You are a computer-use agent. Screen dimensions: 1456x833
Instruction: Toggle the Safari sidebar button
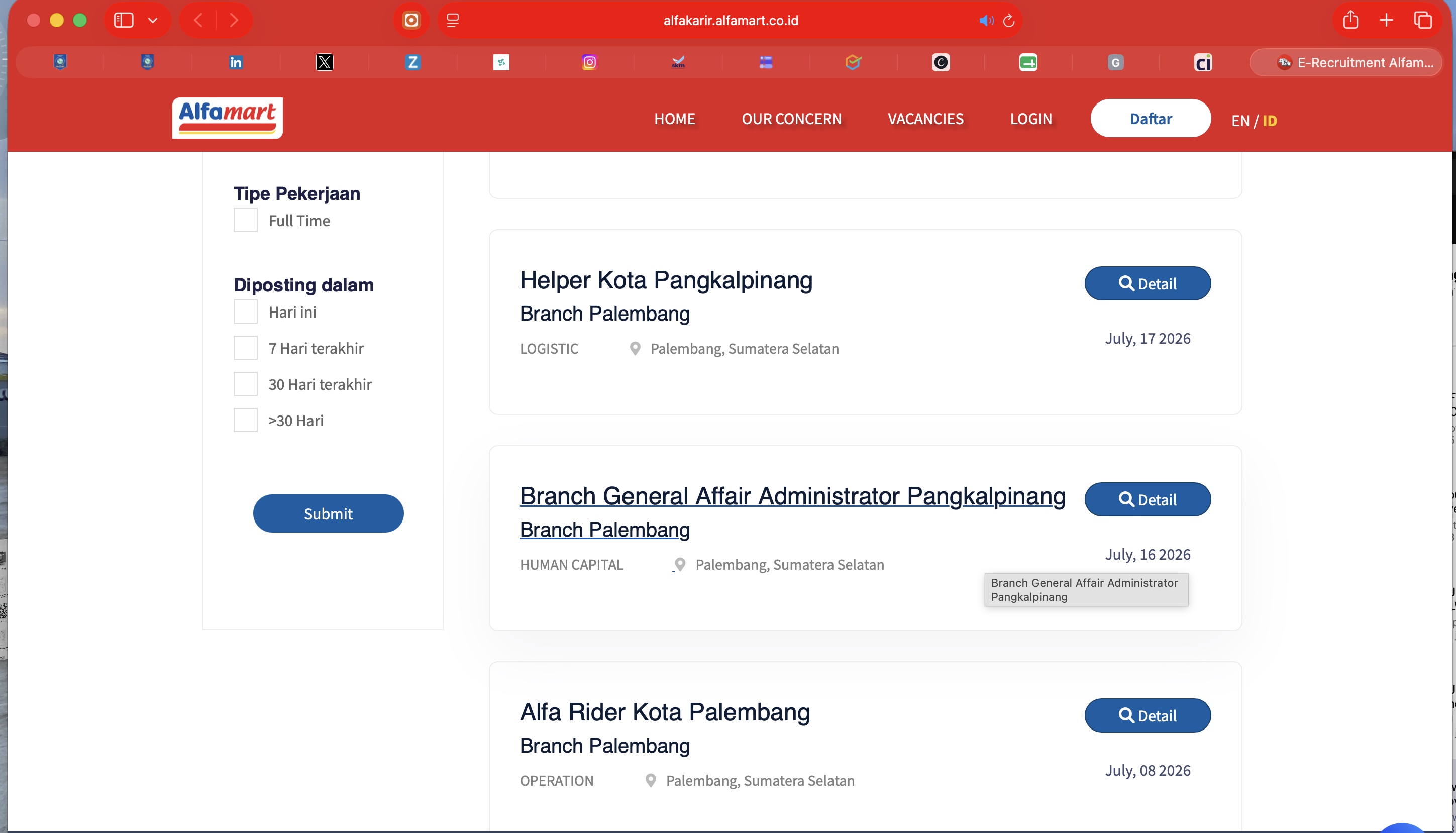pyautogui.click(x=124, y=21)
